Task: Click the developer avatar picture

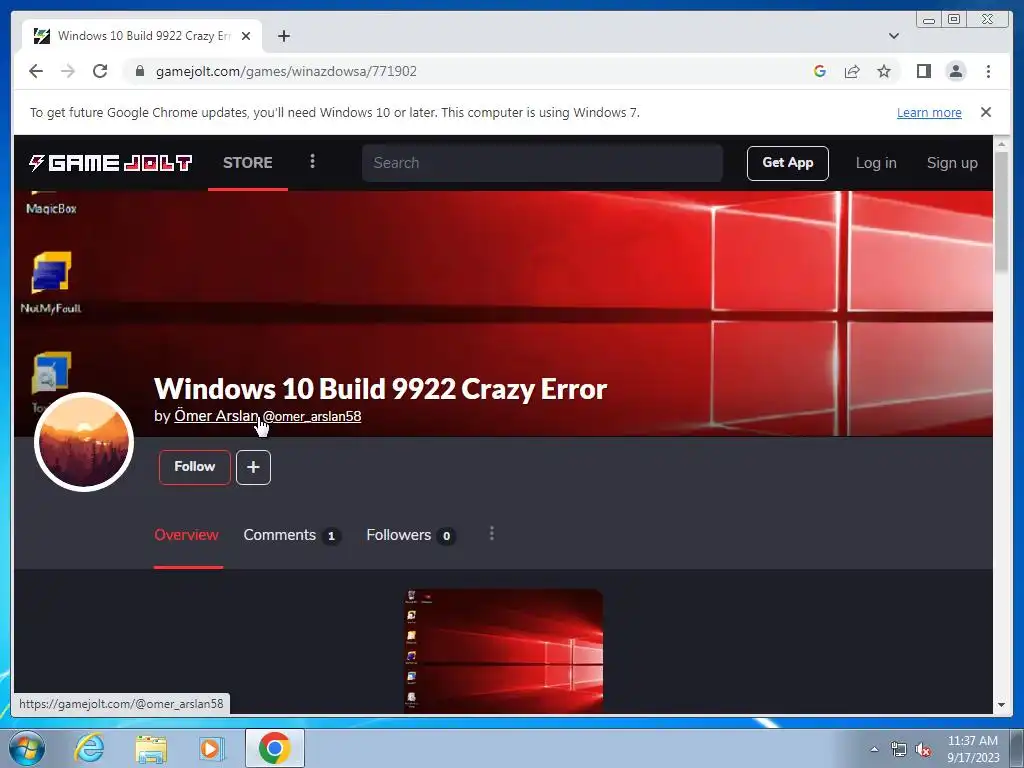Action: pyautogui.click(x=84, y=442)
